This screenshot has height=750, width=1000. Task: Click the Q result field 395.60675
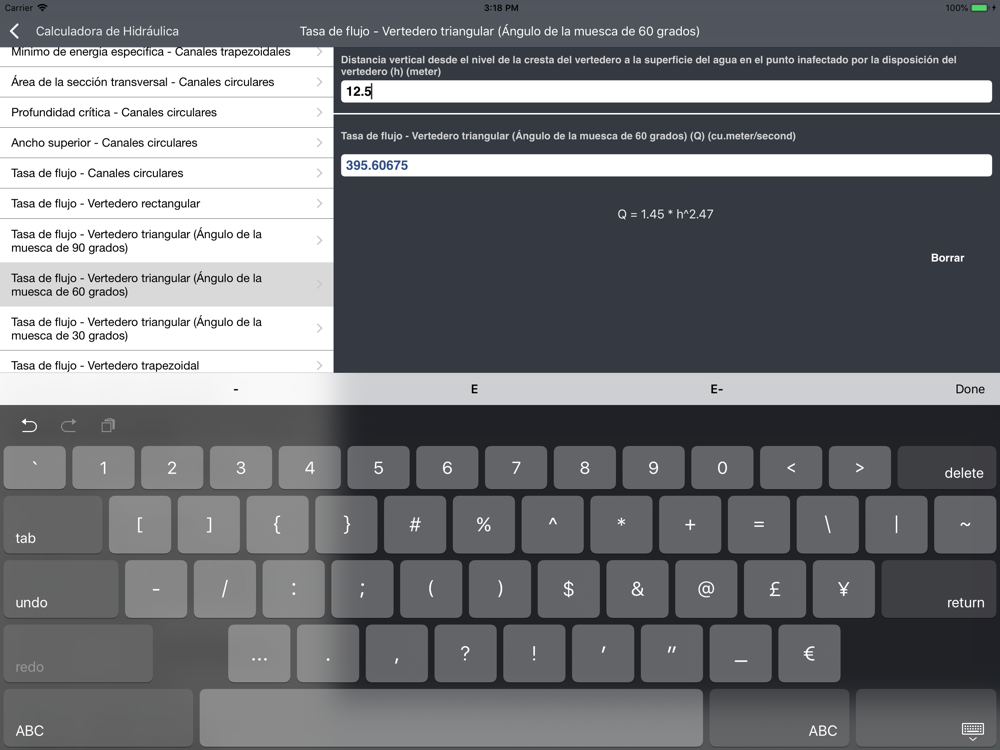pyautogui.click(x=666, y=165)
